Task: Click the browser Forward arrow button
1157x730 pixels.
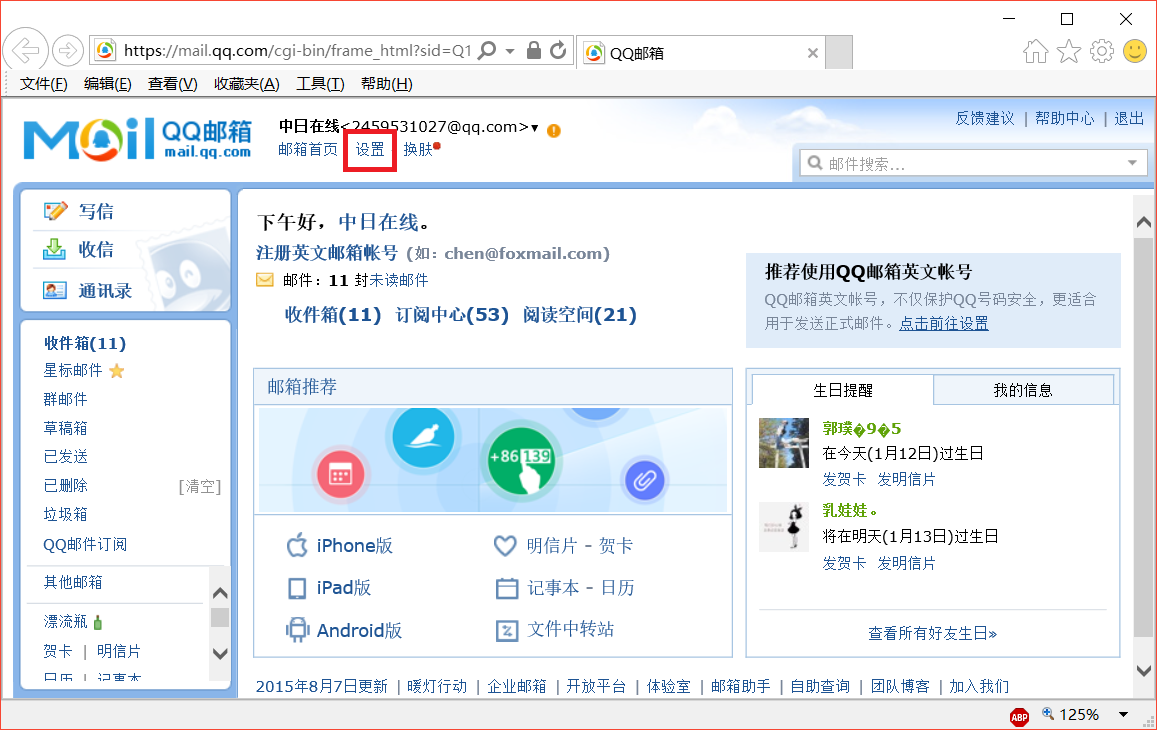Action: pyautogui.click(x=68, y=50)
